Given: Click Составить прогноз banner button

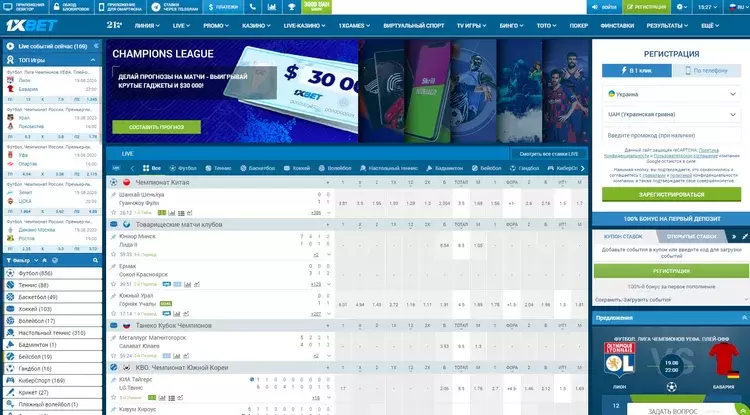Looking at the screenshot, I should (x=156, y=127).
